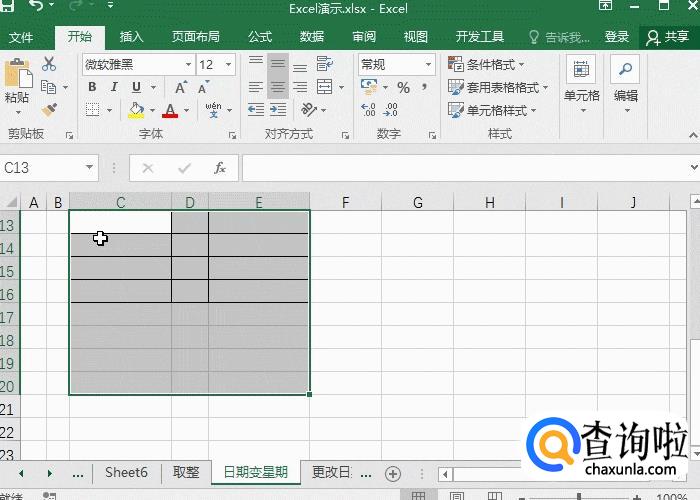Apply comma style number format
Viewport: 700px width, 500px height.
click(424, 87)
